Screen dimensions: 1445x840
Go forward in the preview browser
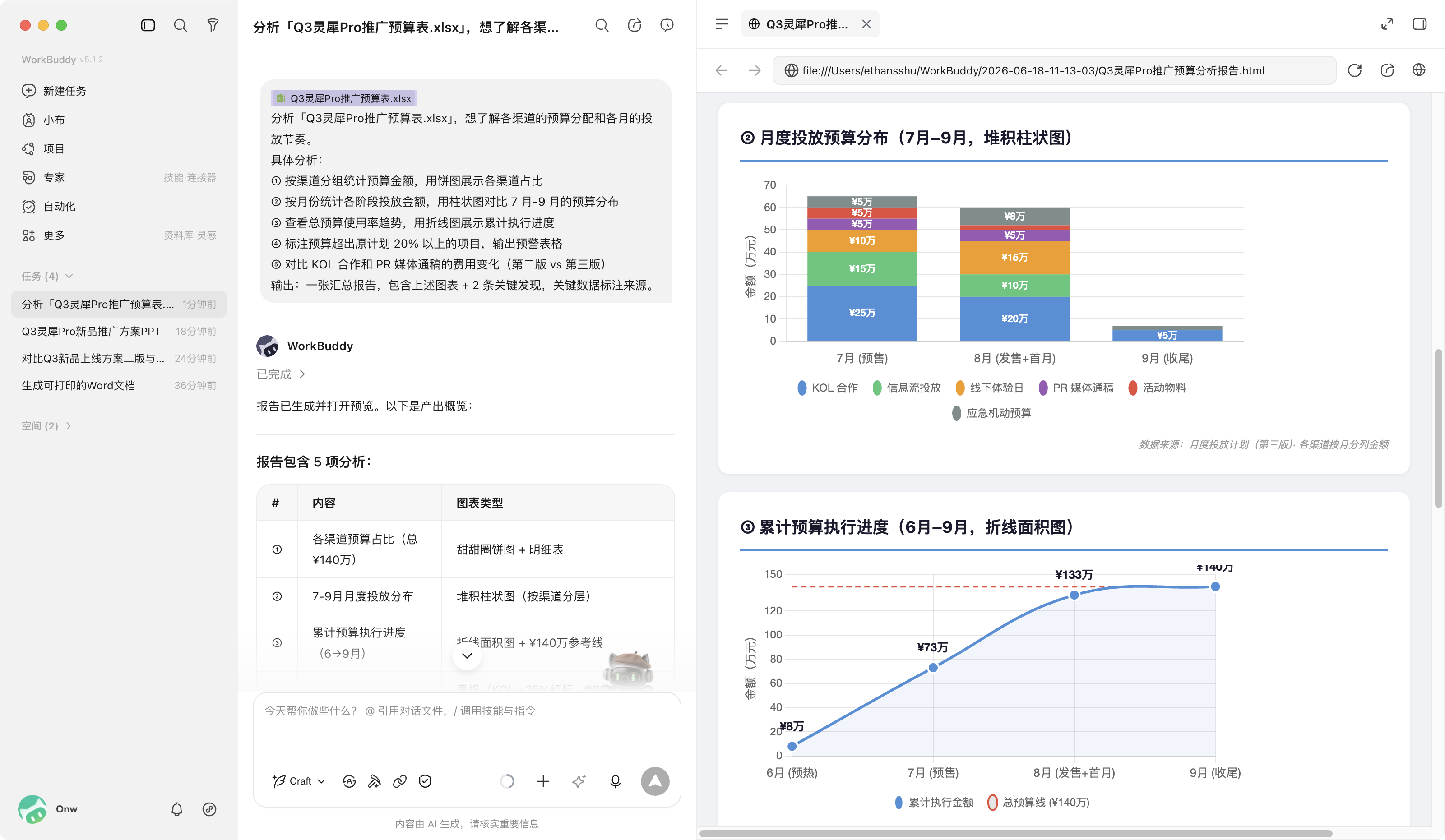click(755, 70)
